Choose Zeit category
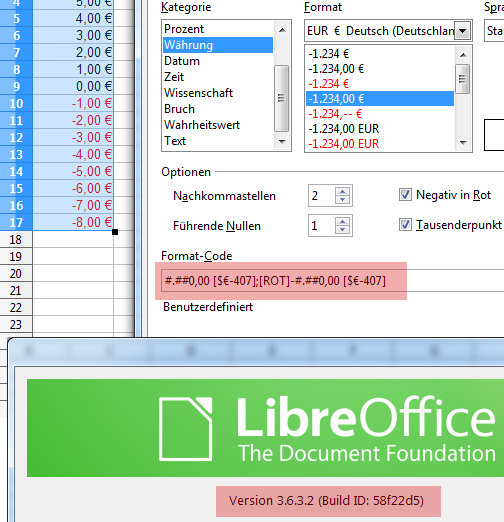Viewport: 504px width, 522px height. pos(218,77)
